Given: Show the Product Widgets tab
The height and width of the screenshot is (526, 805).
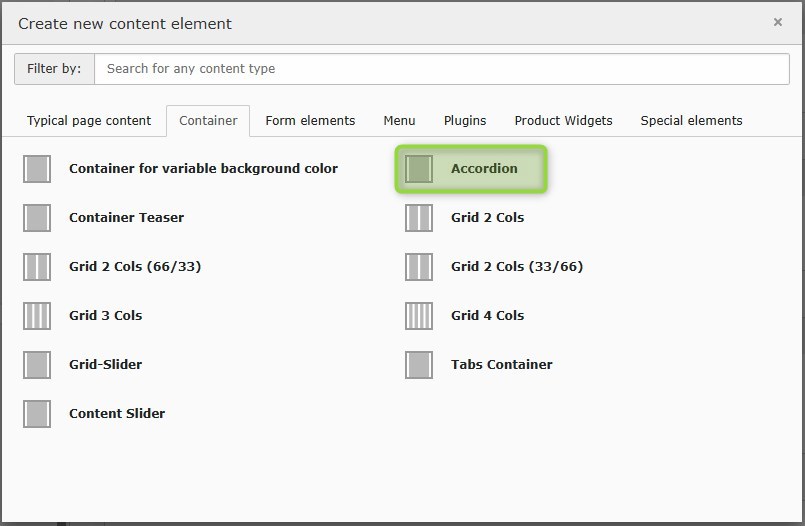Looking at the screenshot, I should 563,121.
